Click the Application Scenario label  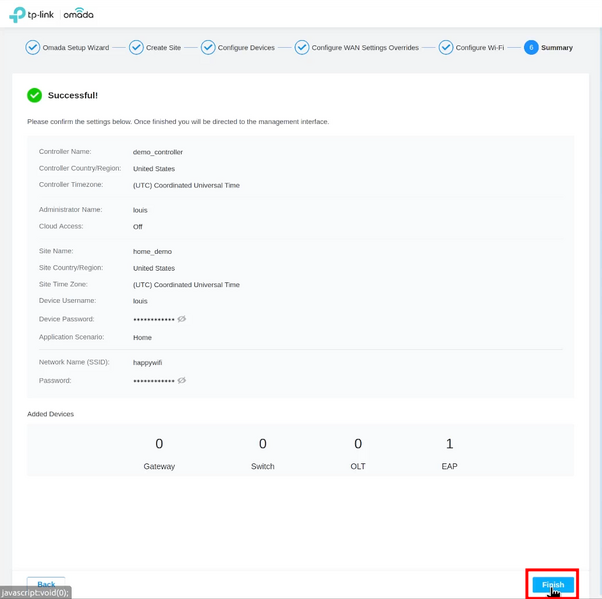[x=71, y=337]
